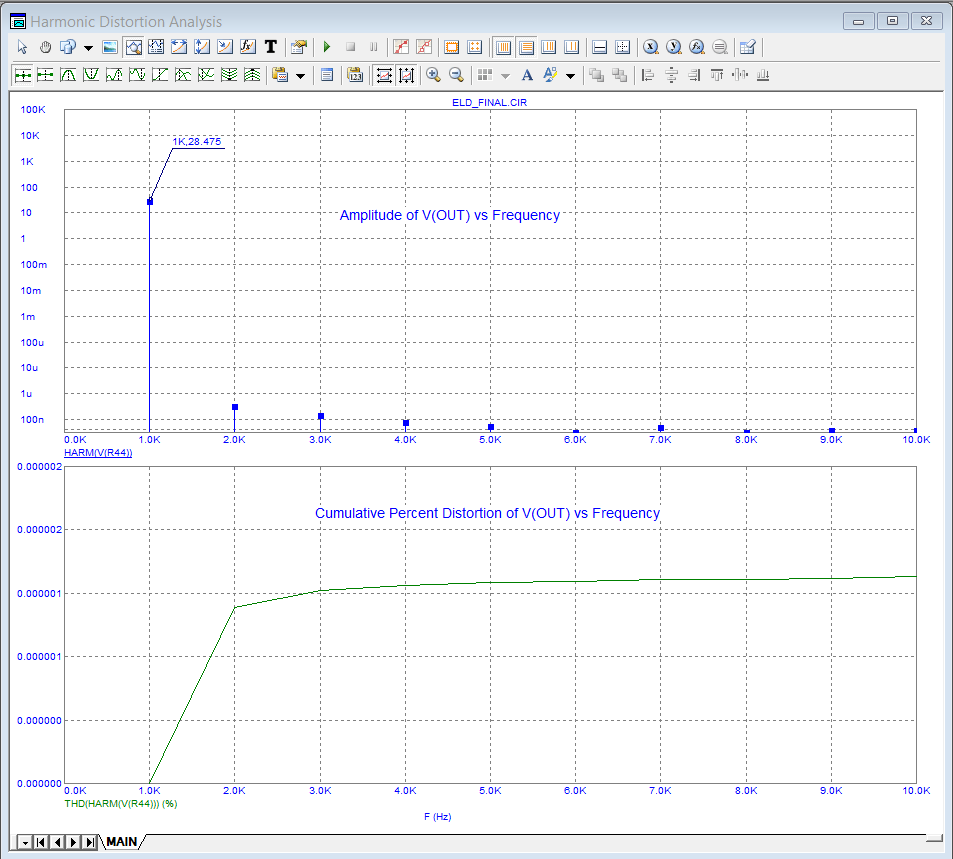Click the grayed lines magnifier icon
This screenshot has height=859, width=953.
pos(720,47)
